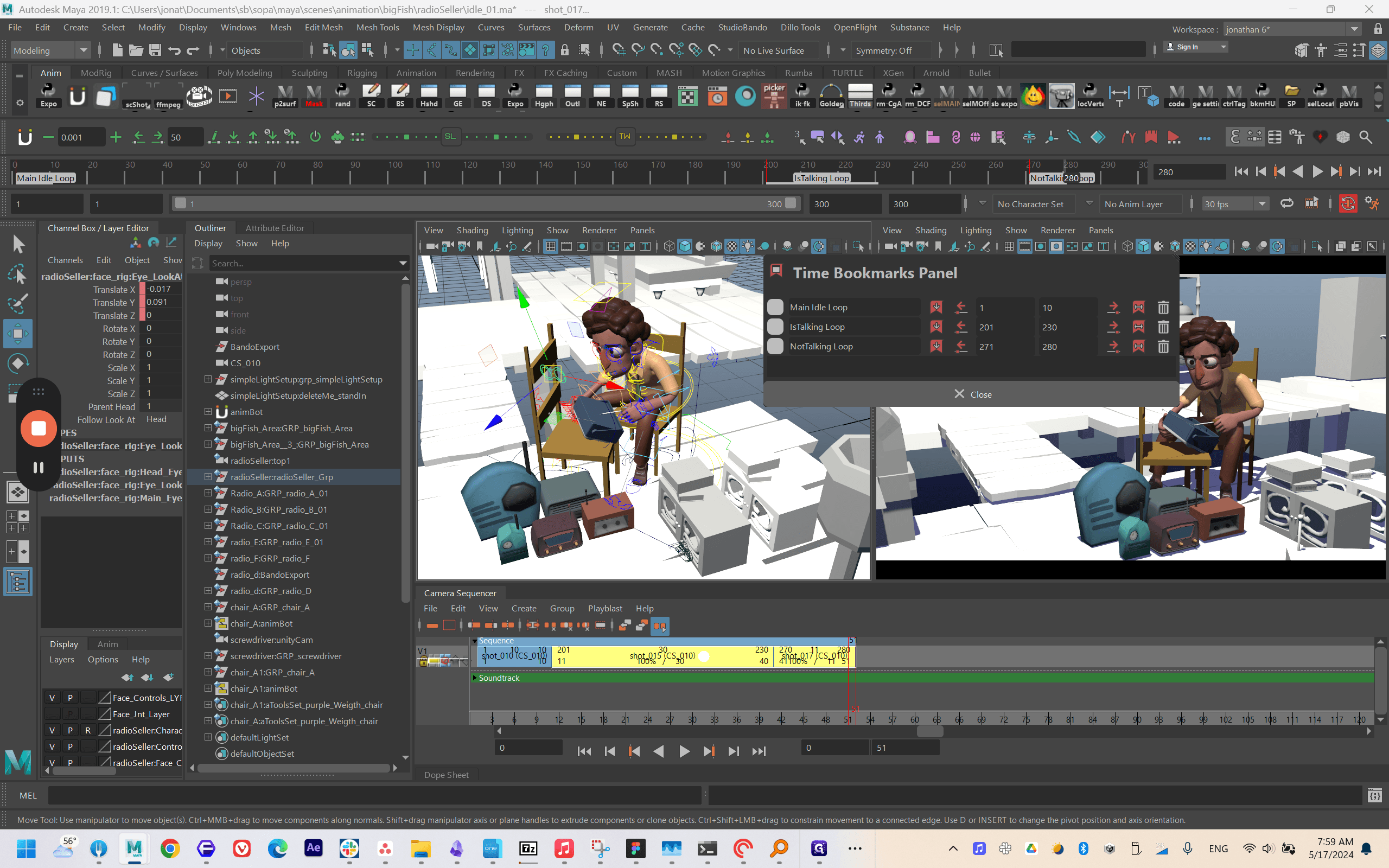Run the ik-fk shelf tool
Screen dimensions: 1389x868
point(802,95)
